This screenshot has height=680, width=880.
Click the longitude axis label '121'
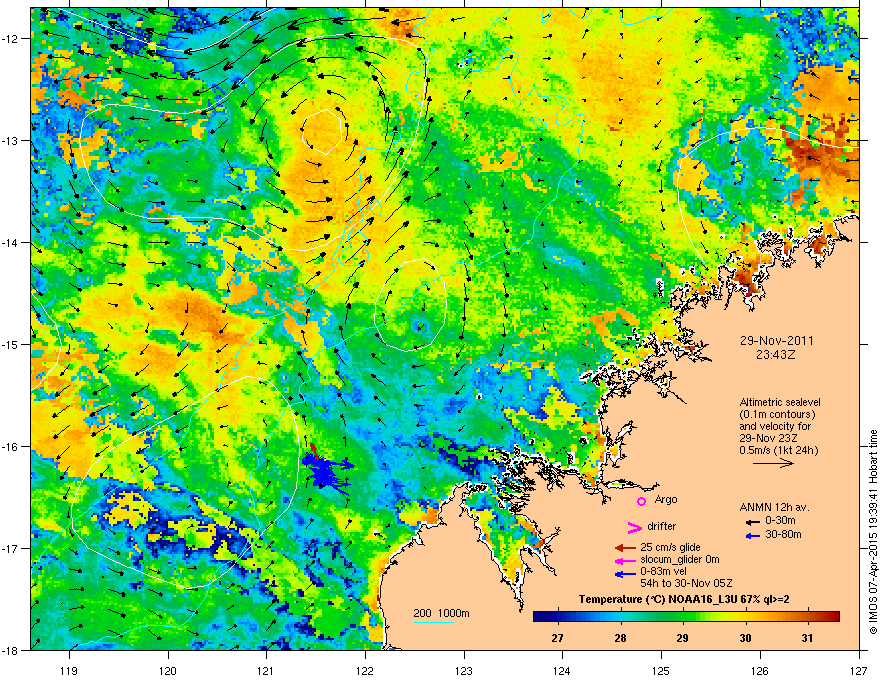point(266,670)
